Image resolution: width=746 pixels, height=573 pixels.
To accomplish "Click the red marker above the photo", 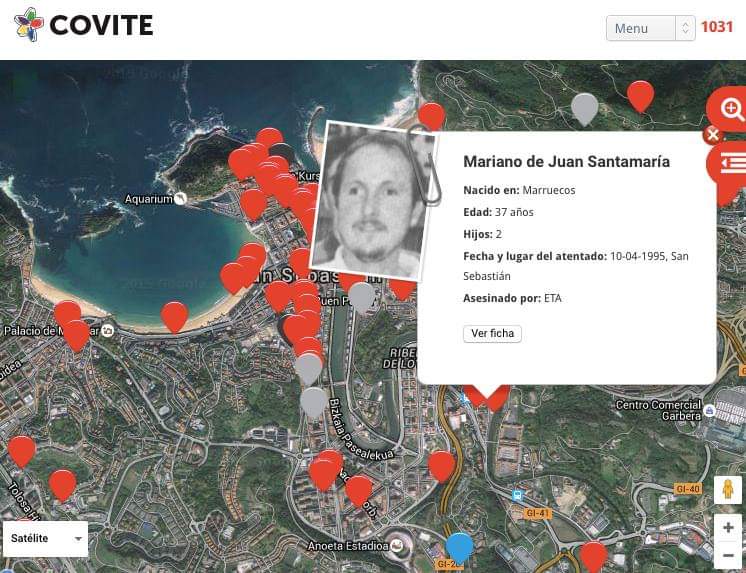I will point(432,116).
